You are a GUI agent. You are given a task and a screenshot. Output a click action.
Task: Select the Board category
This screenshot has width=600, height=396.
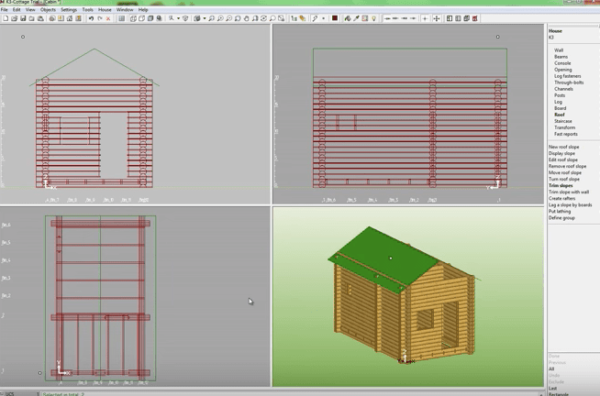[560, 108]
